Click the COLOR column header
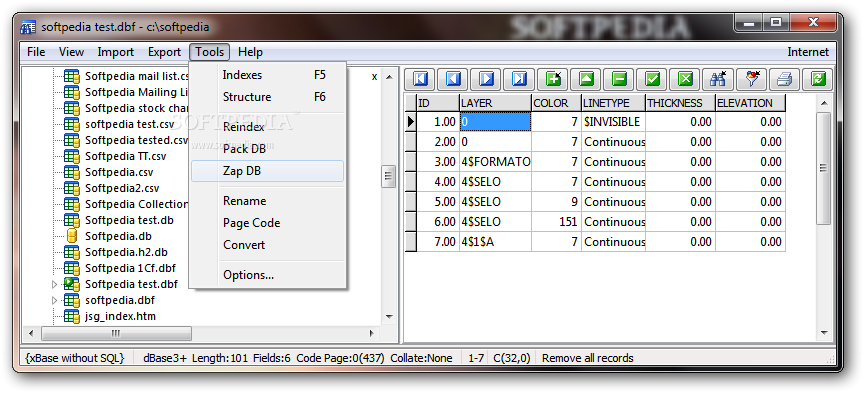Screen dimensions: 864x393 557,103
